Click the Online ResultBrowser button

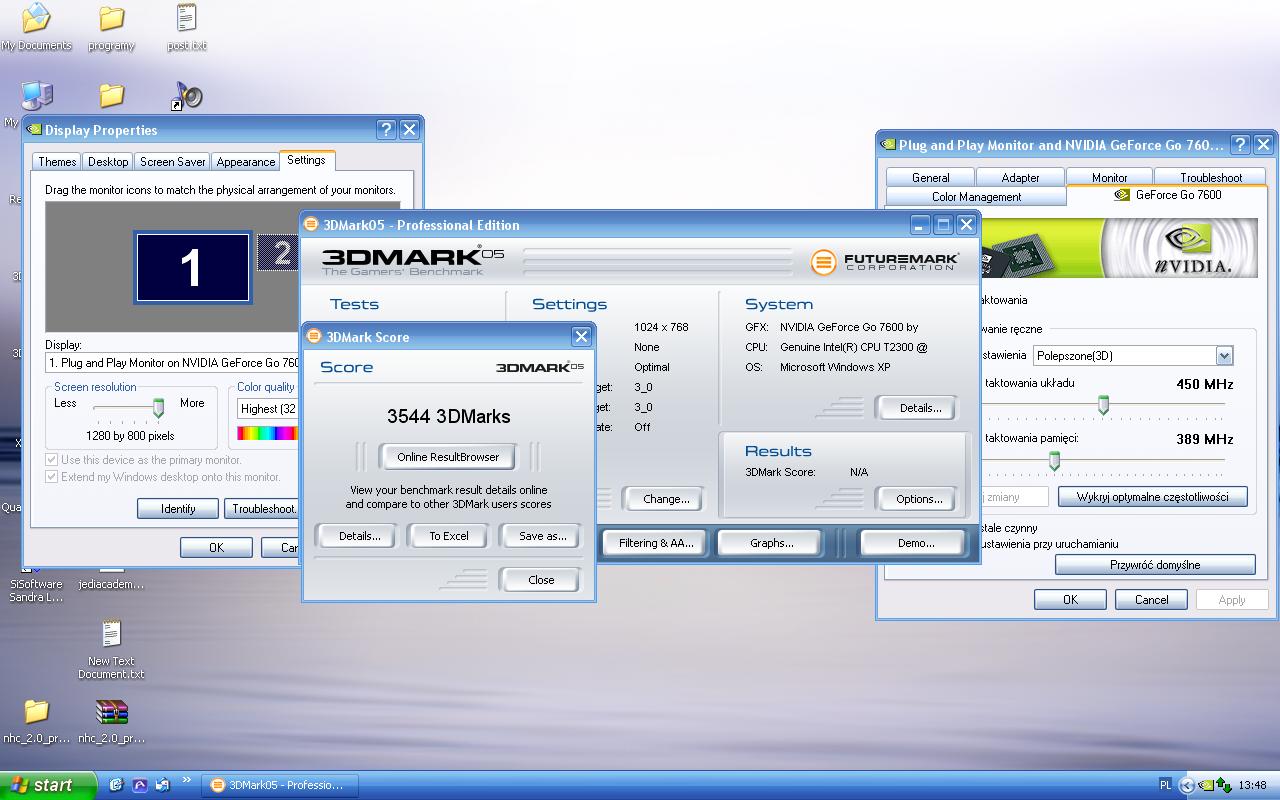tap(448, 457)
